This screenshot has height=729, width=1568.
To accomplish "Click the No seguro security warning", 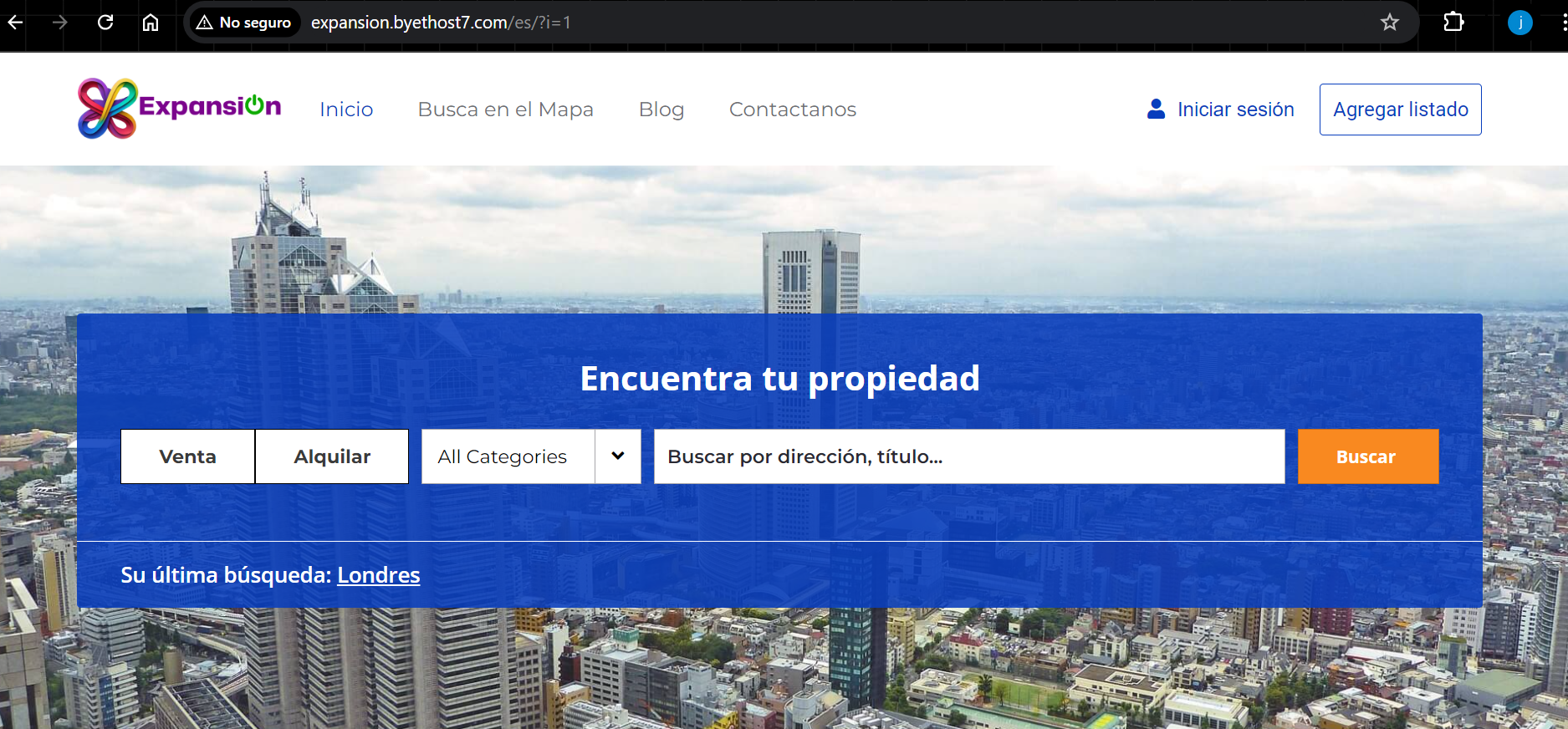I will pos(243,23).
